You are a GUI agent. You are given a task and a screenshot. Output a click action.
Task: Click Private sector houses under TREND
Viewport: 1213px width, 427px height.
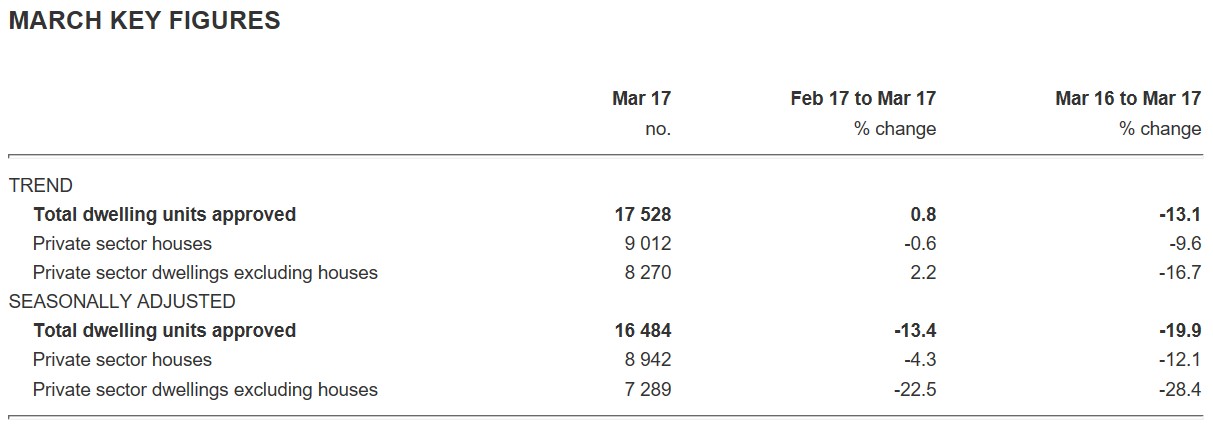pyautogui.click(x=122, y=243)
